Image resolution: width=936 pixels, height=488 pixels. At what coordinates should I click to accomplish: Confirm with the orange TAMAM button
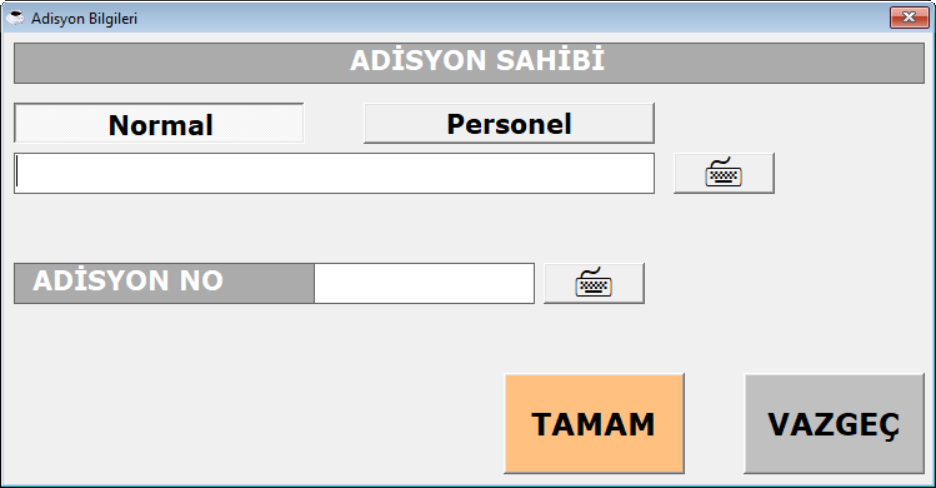click(x=594, y=423)
